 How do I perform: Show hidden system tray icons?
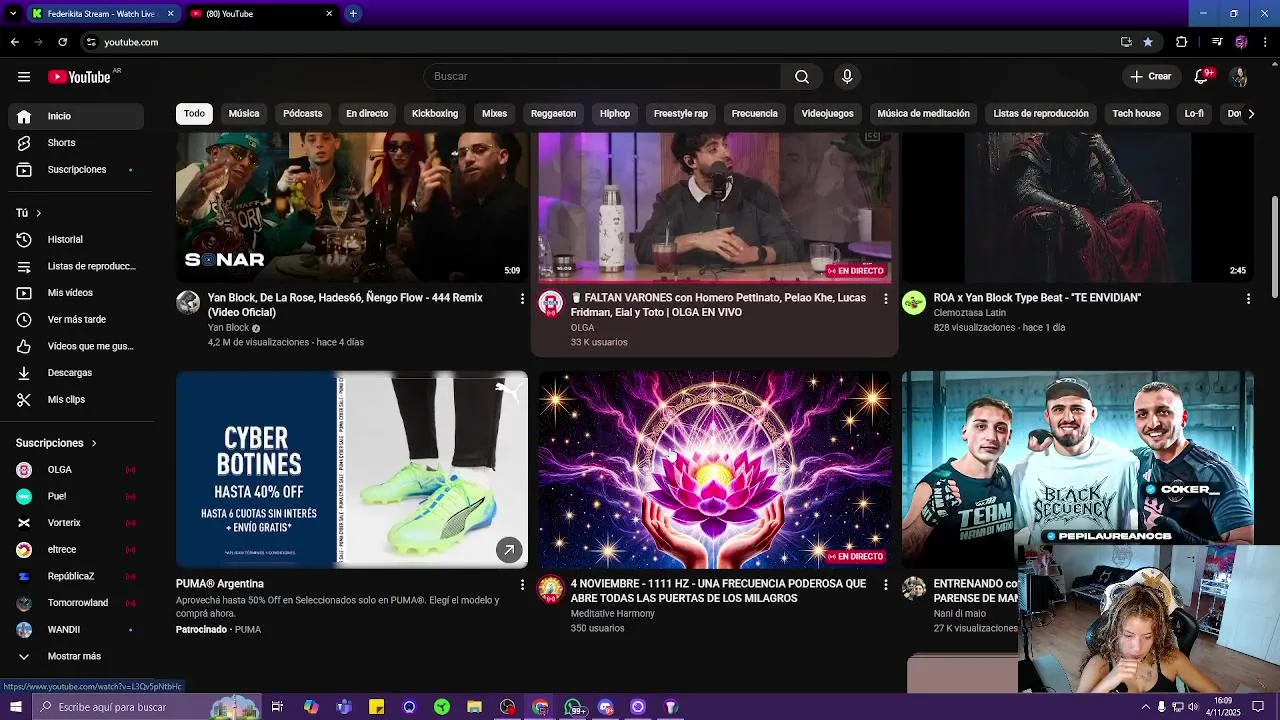[1144, 707]
